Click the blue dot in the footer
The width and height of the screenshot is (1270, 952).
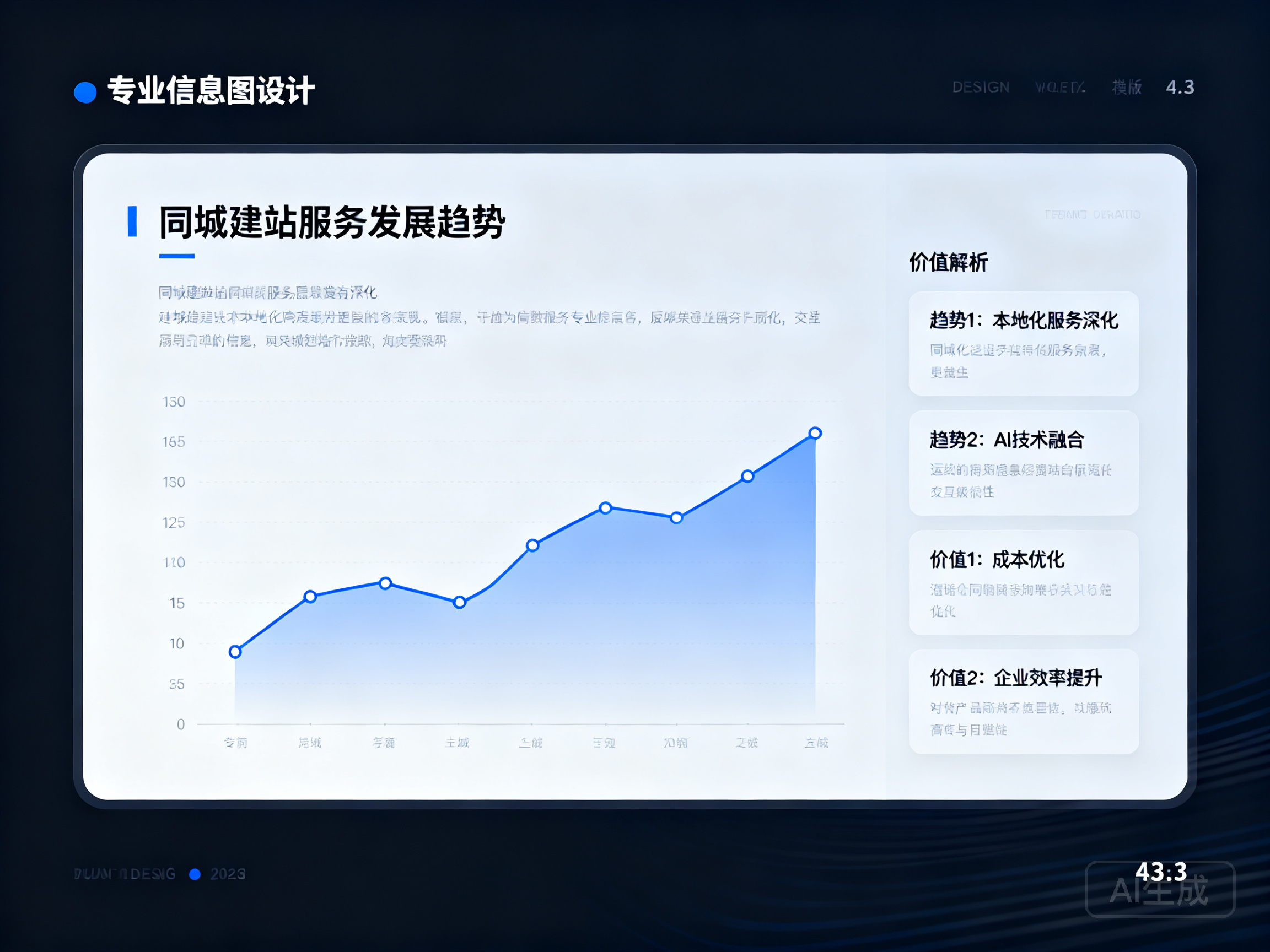coord(195,874)
